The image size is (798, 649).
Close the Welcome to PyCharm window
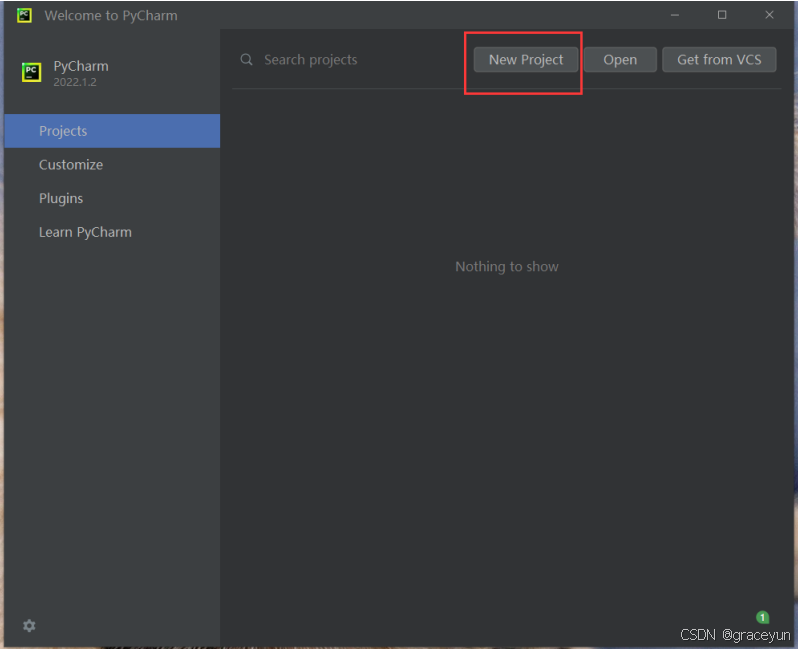pyautogui.click(x=769, y=15)
